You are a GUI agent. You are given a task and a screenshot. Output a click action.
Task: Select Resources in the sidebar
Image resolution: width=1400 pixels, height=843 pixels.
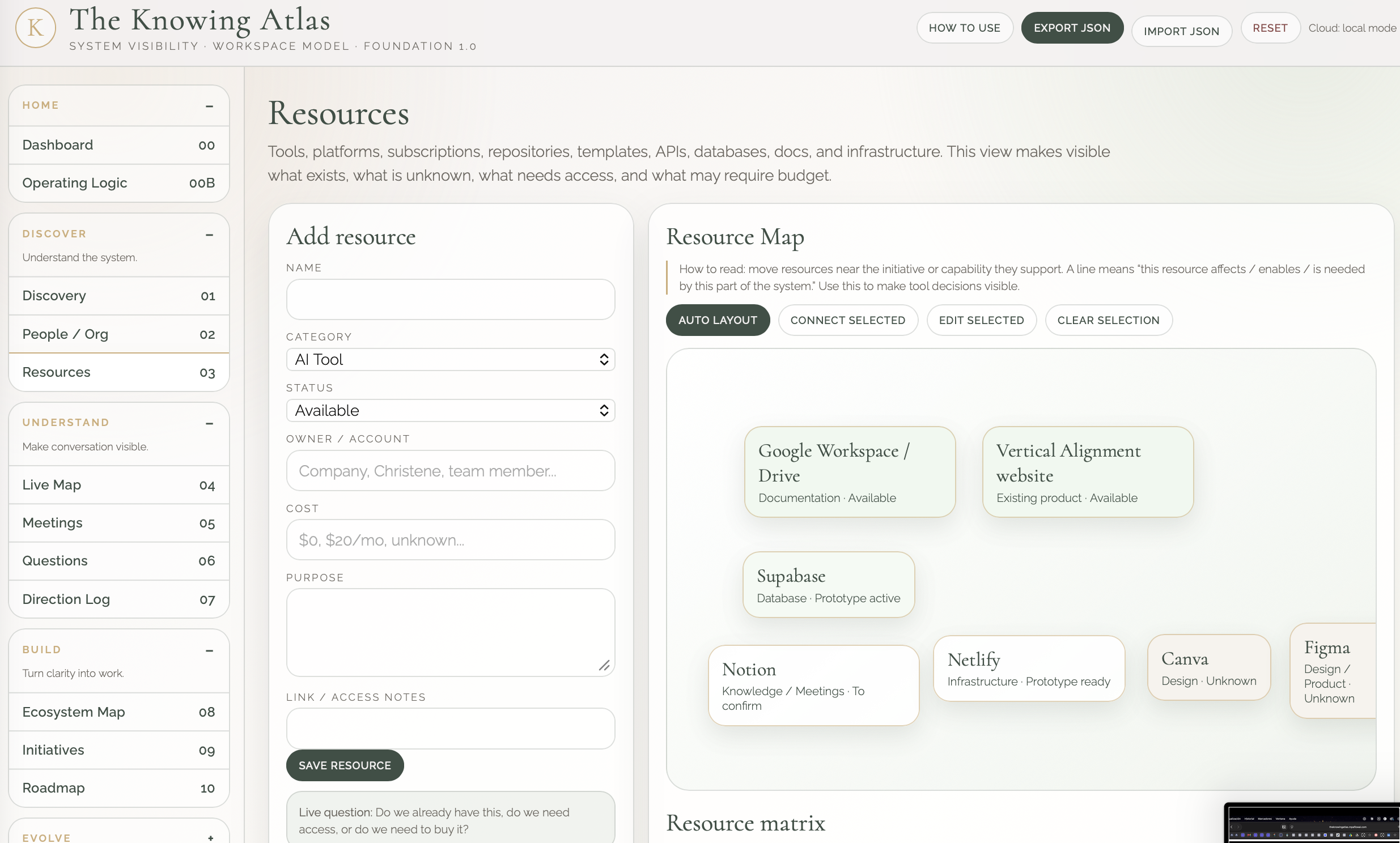point(119,373)
